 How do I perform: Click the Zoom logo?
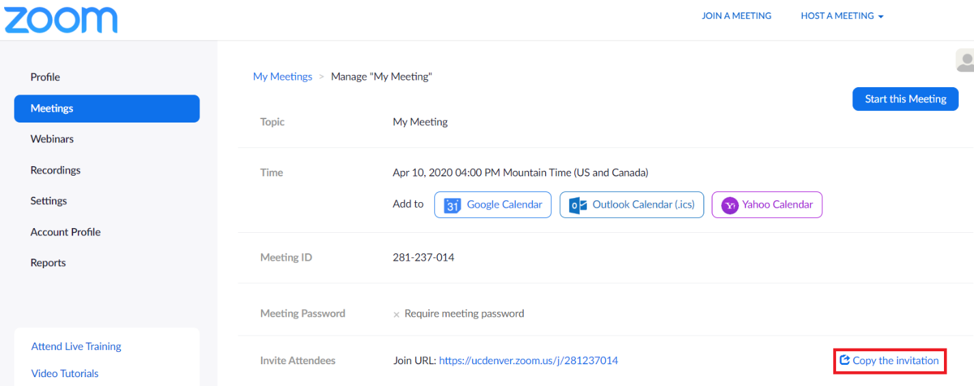60,19
